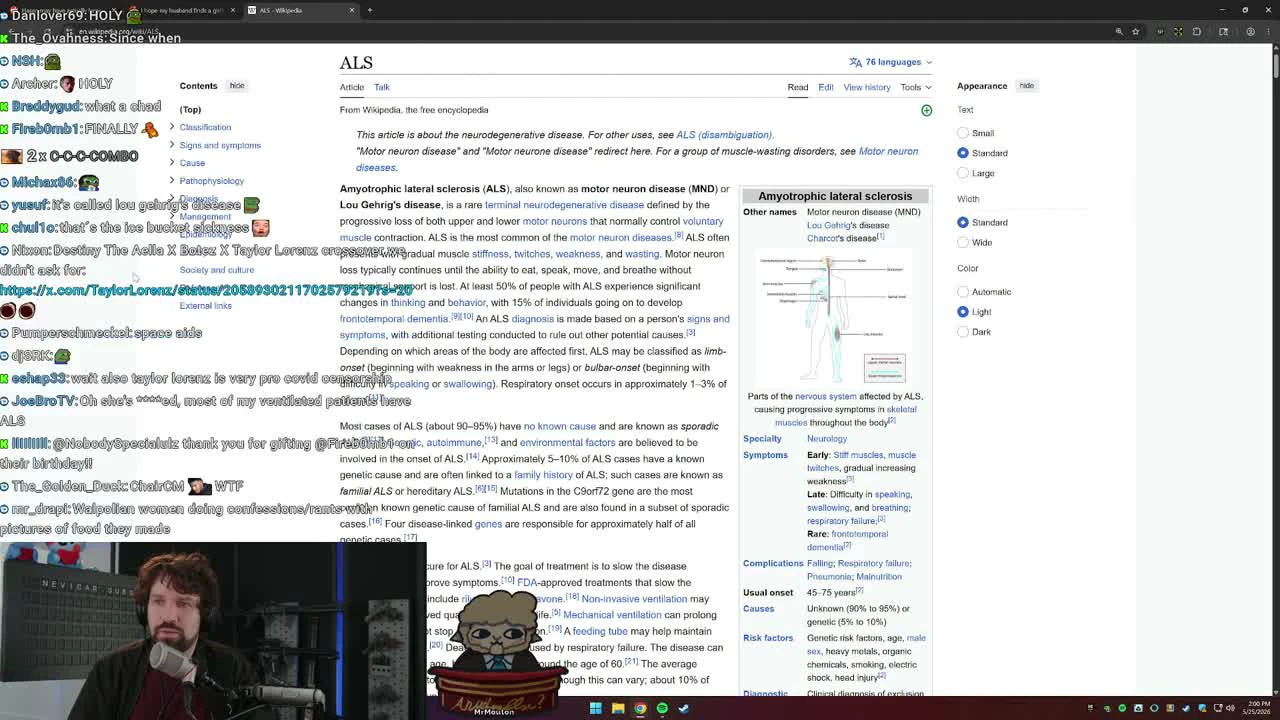Screen dimensions: 1280x720
Task: Open the browser profile avatar icon
Action: click(1250, 31)
